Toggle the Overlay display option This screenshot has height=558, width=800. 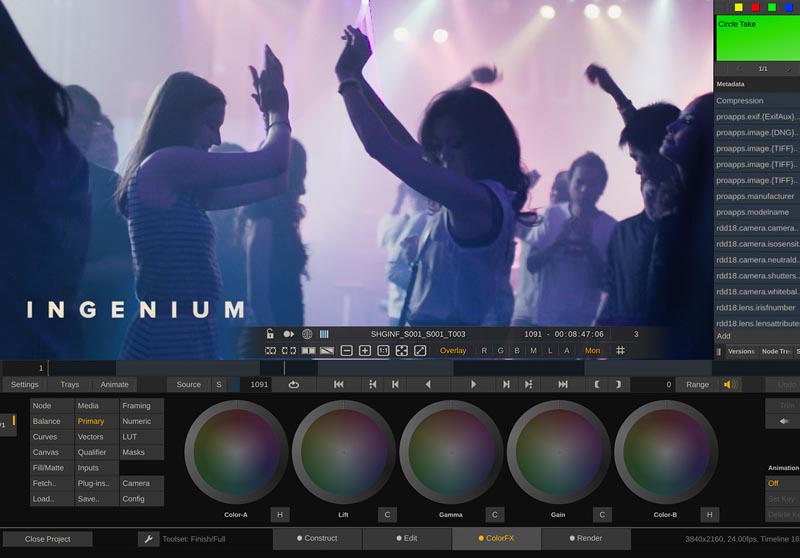point(453,351)
